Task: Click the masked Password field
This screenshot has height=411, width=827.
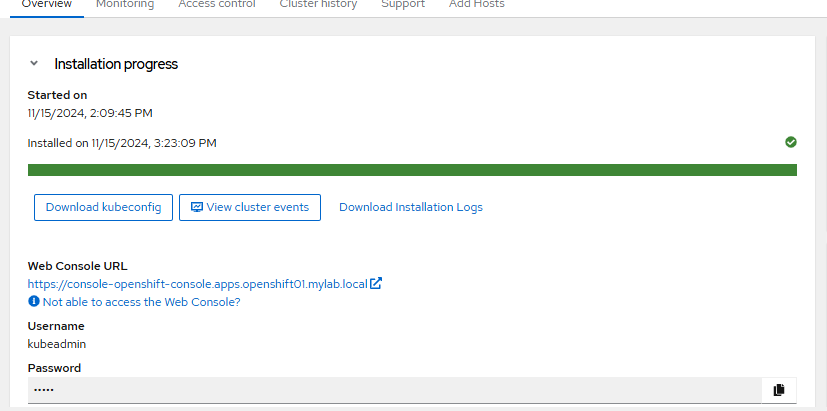Action: (394, 389)
